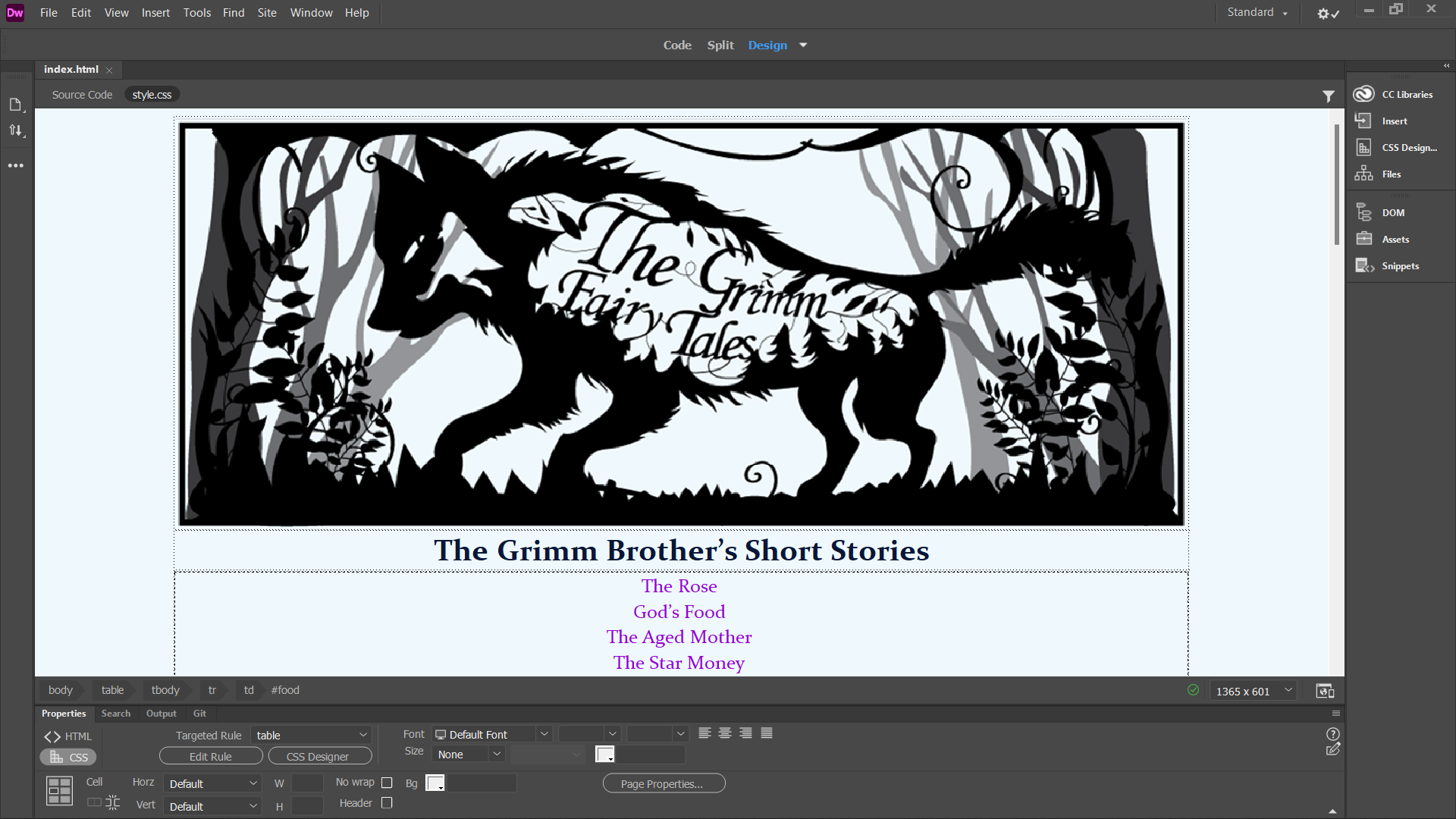Screen dimensions: 1456x819
Task: Click the Quick Tag Editor pencil icon
Action: pos(1332,749)
